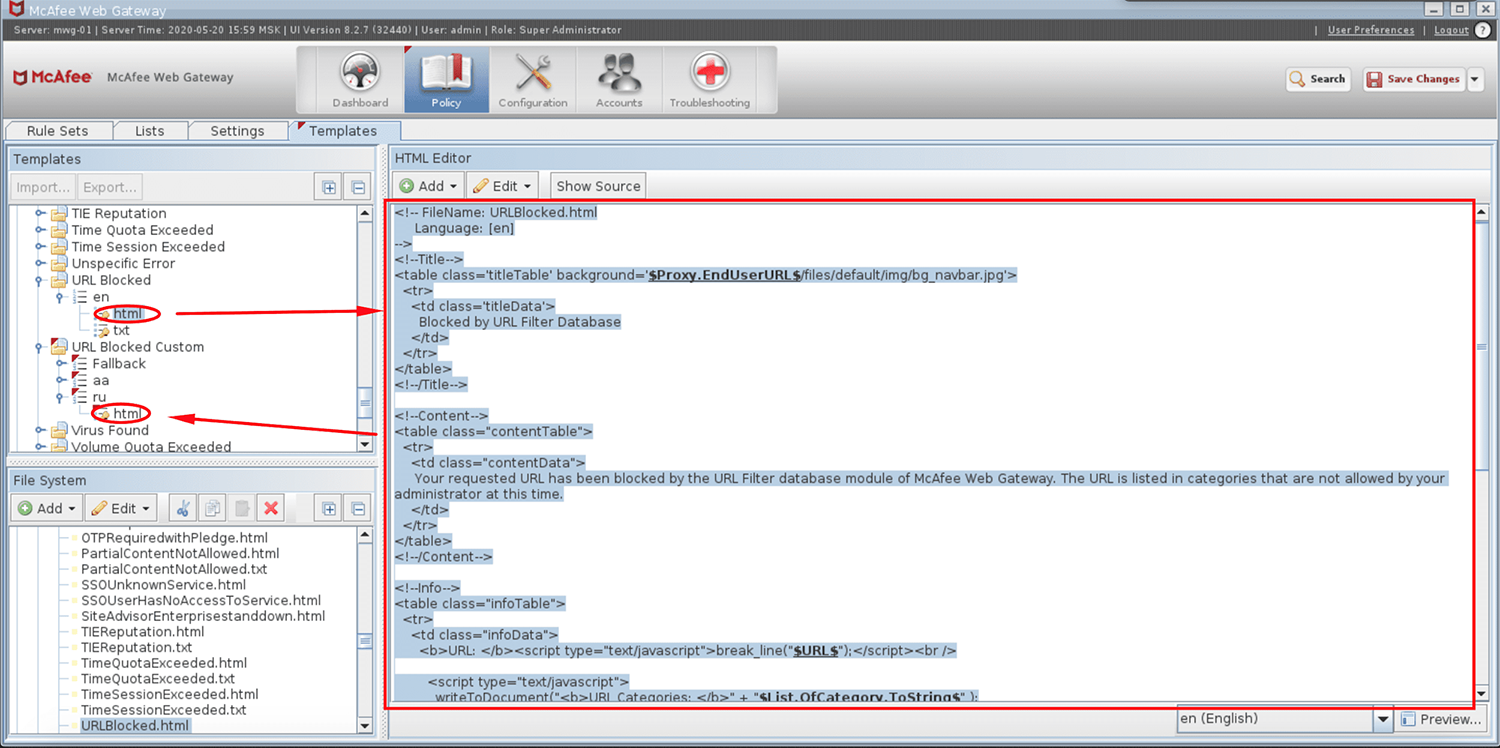
Task: Open the language dropdown showing en (English)
Action: coord(1383,718)
